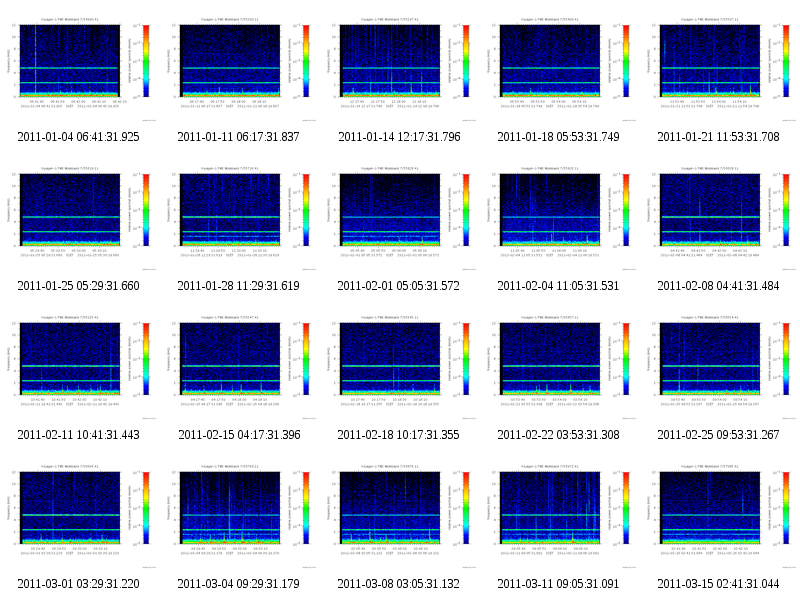Click the caption text 2011-03-01 03:29:31.220
The width and height of the screenshot is (800, 596).
click(78, 584)
